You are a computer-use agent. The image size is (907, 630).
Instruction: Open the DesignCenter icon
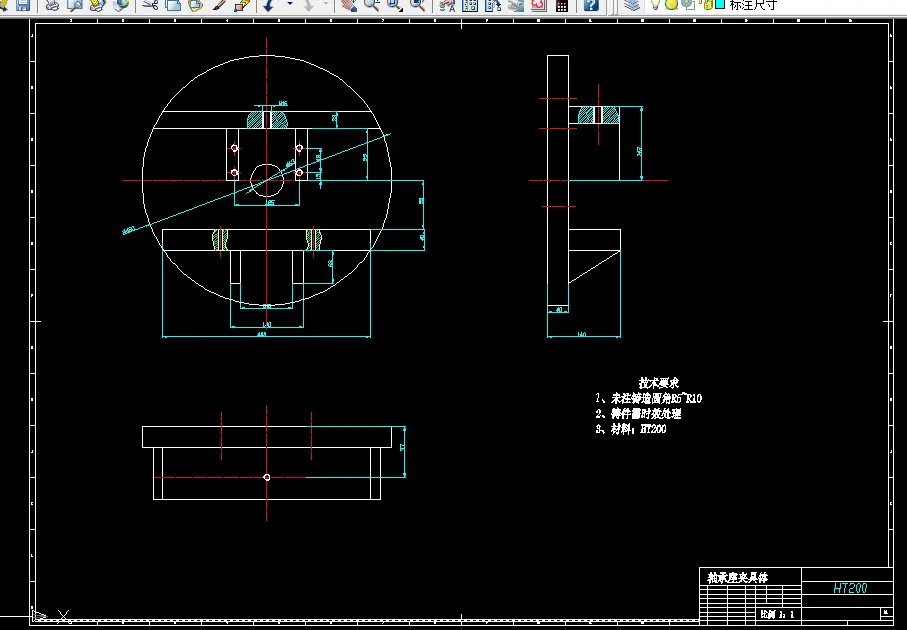coord(470,5)
